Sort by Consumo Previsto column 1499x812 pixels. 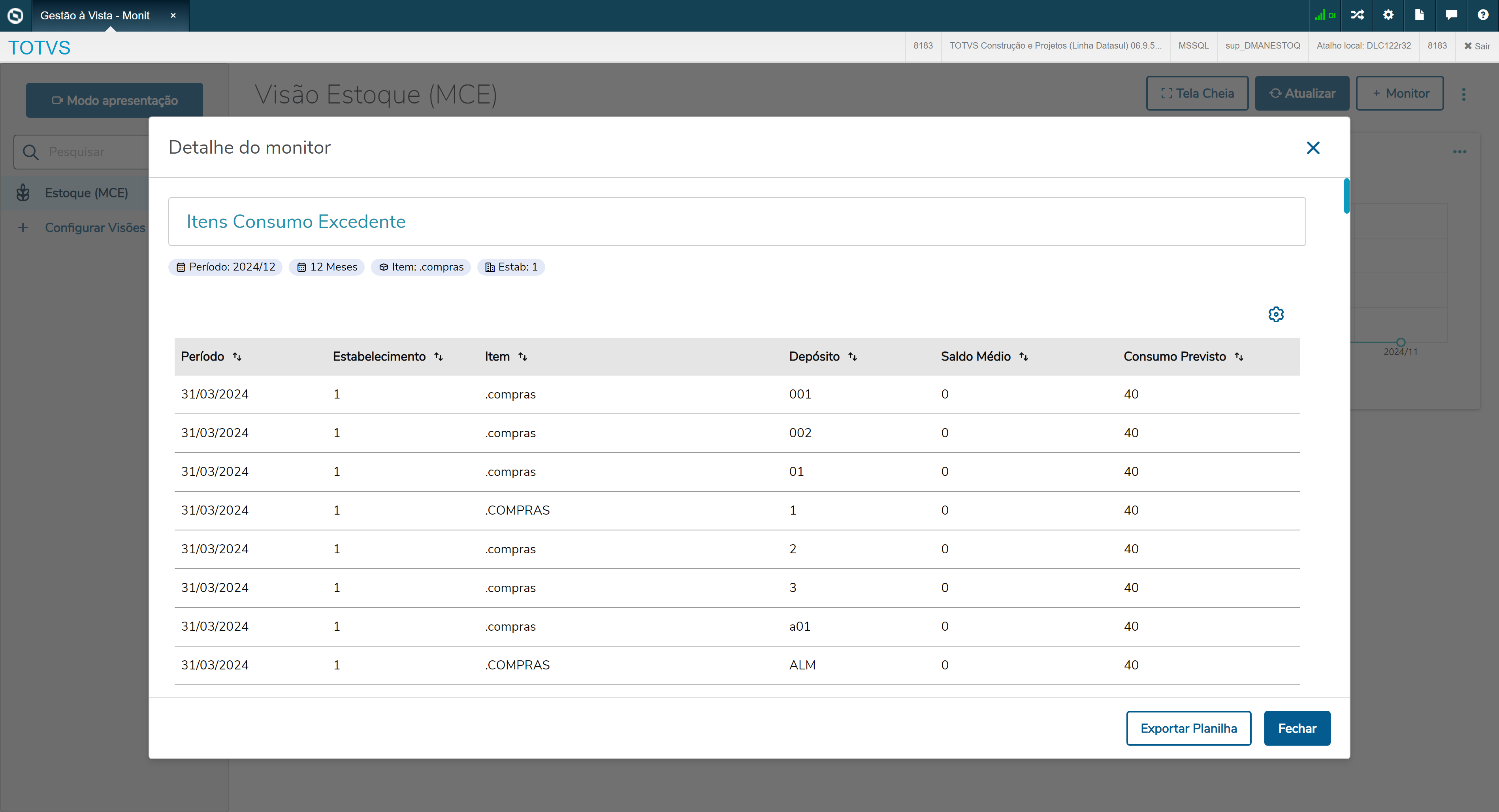pyautogui.click(x=1239, y=357)
